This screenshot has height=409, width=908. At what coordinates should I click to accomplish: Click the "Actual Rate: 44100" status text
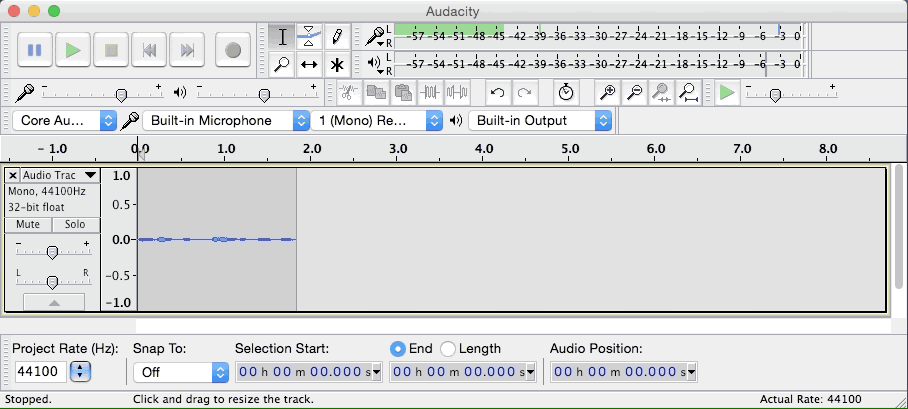point(810,399)
